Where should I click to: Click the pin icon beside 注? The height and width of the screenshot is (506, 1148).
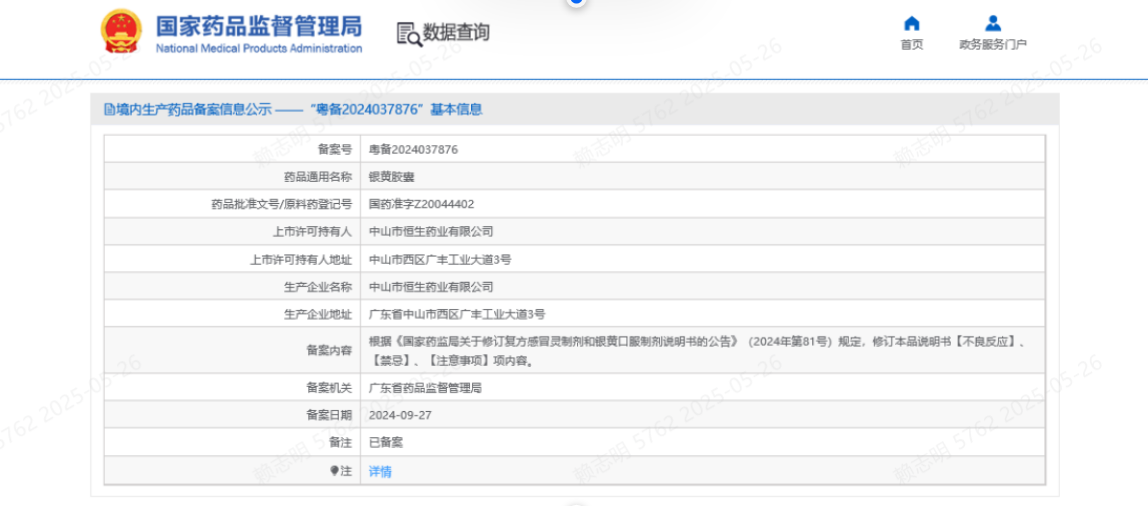click(x=335, y=470)
